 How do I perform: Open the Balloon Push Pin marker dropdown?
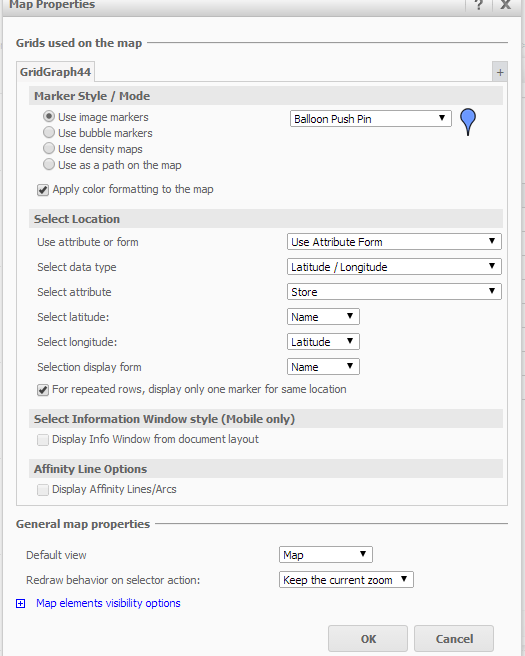(371, 119)
